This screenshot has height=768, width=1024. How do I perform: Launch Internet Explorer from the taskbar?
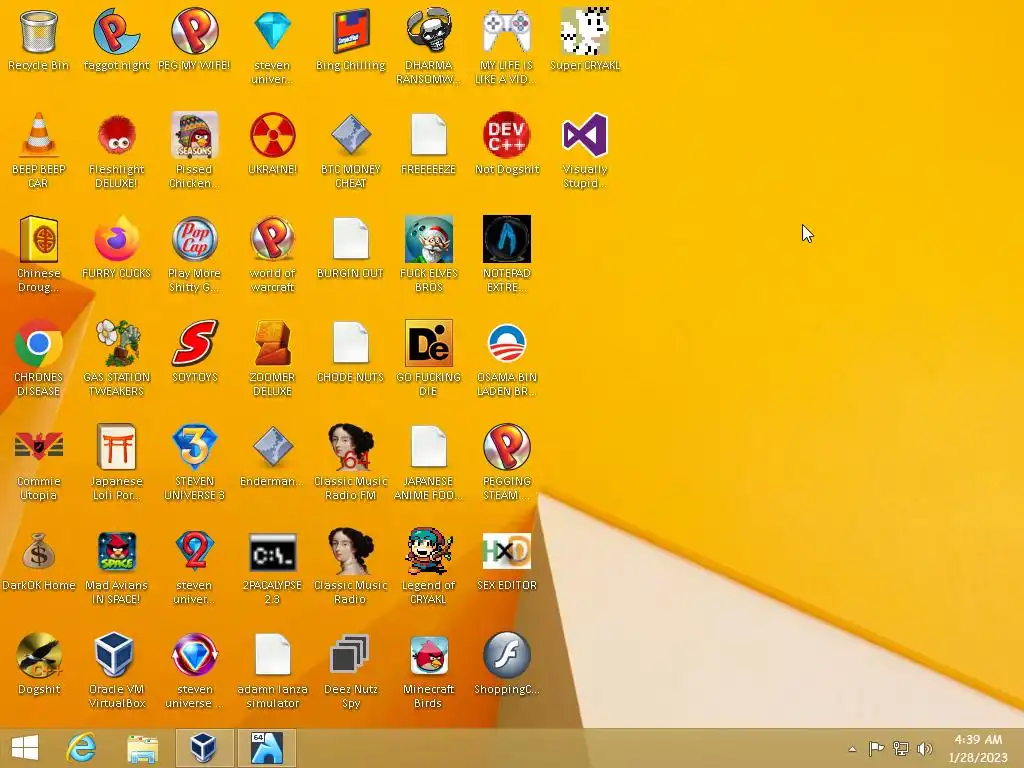click(82, 748)
